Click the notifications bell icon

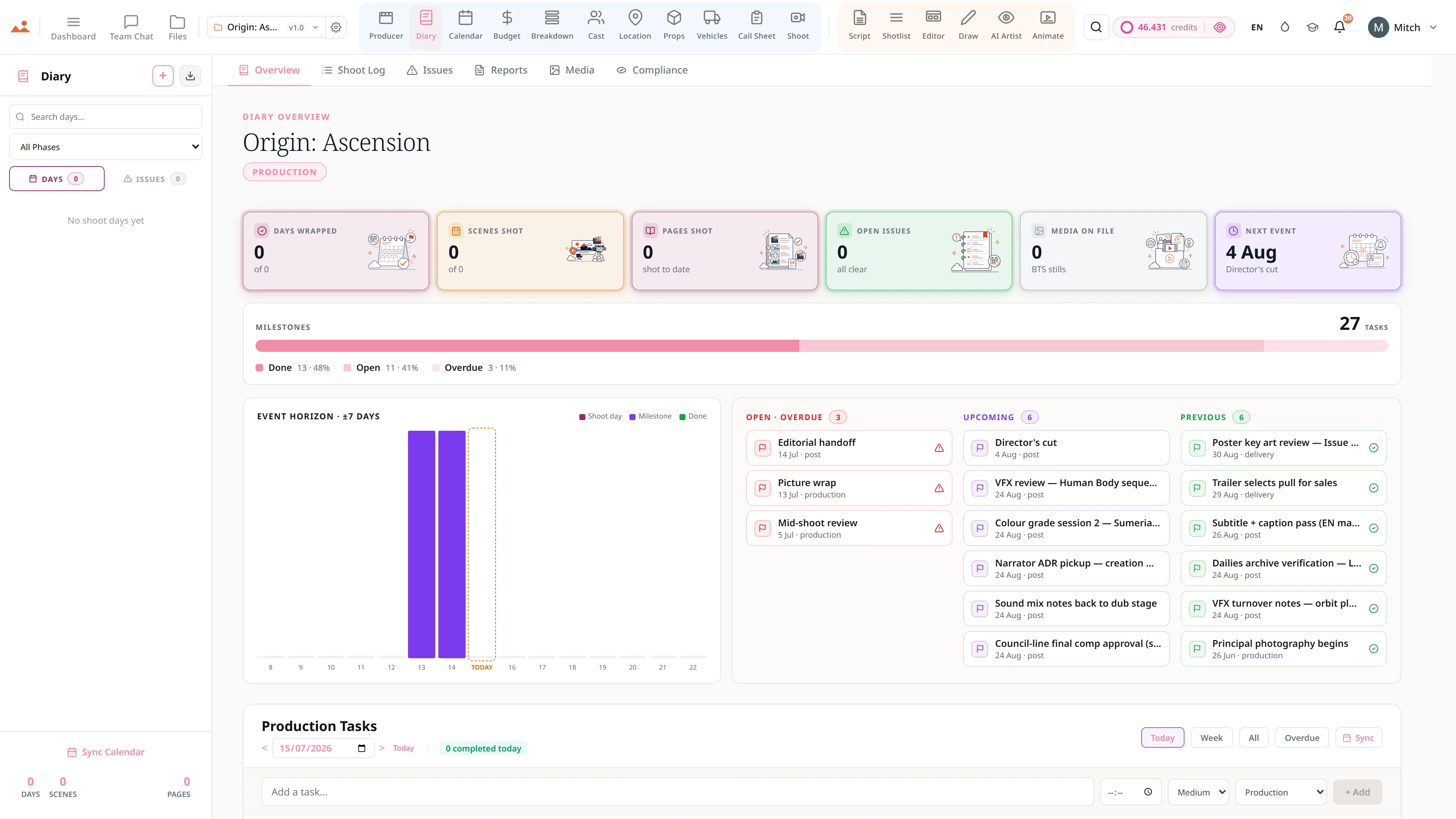[1339, 27]
